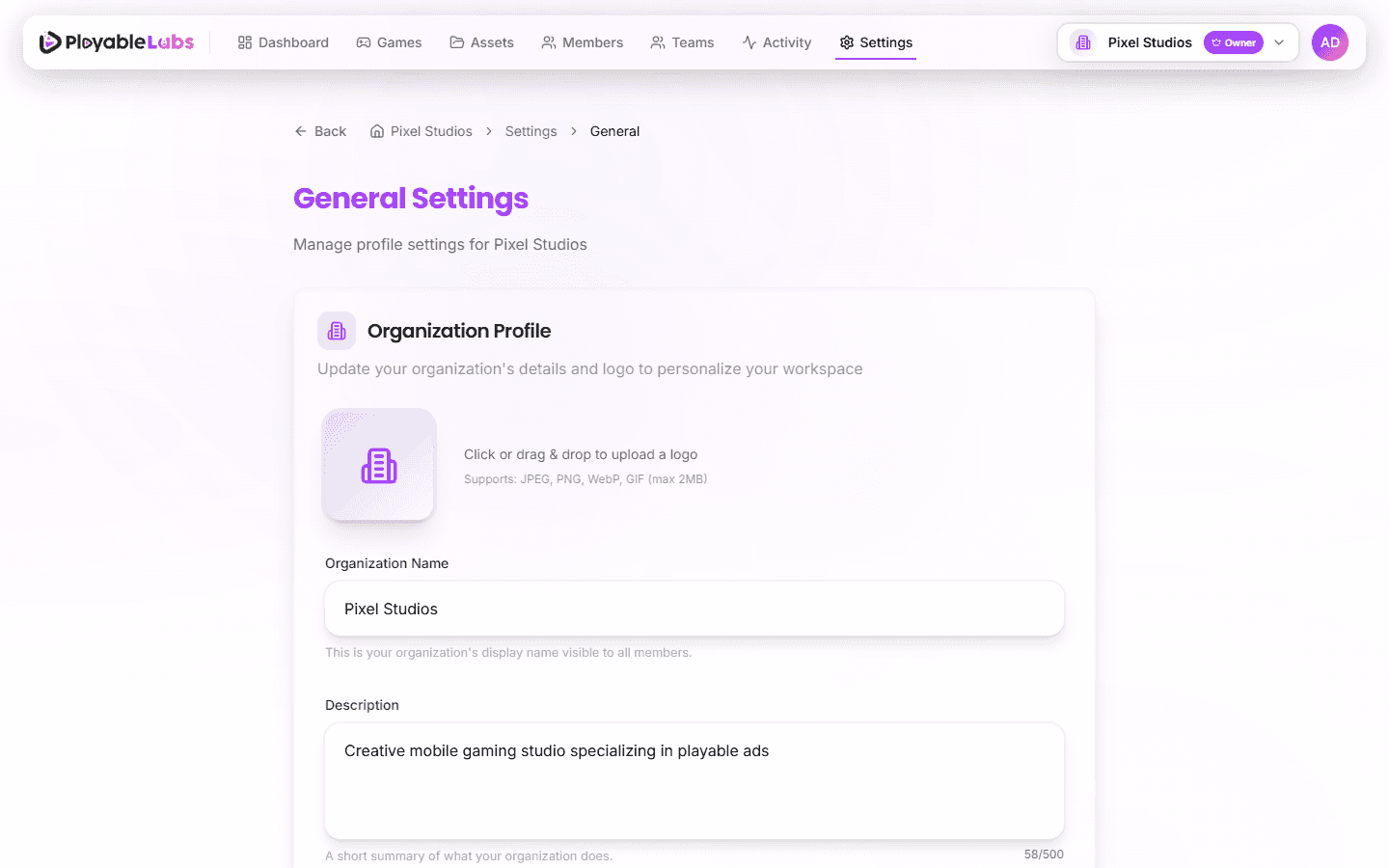Click the Assets folder icon
1389x868 pixels.
[x=455, y=41]
